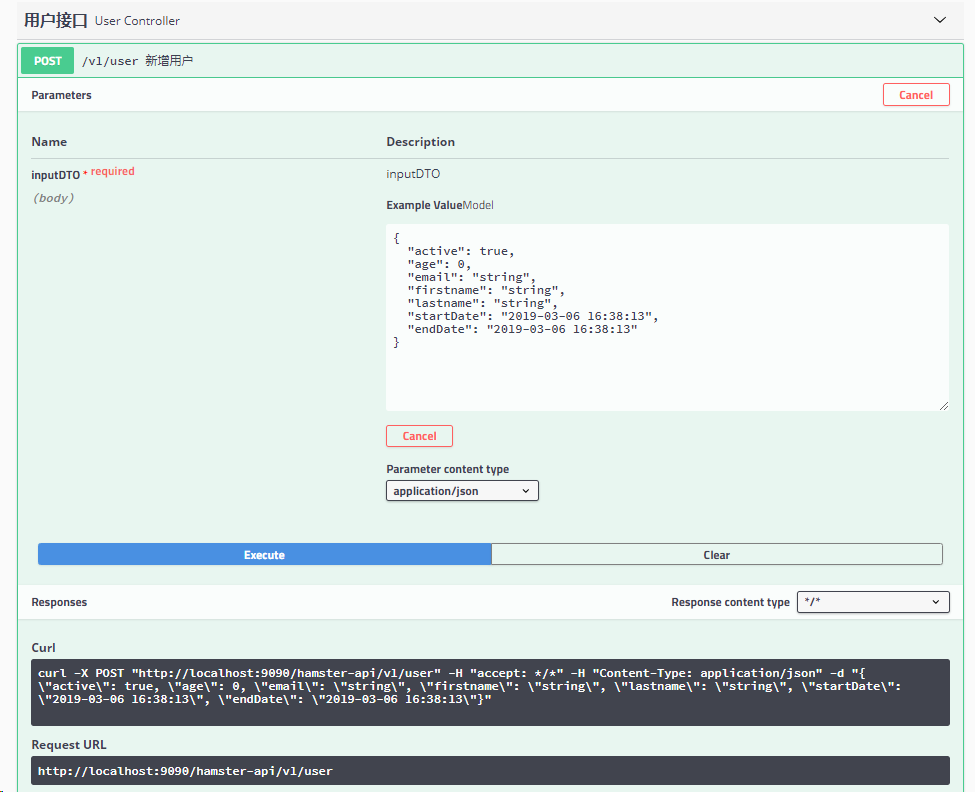The height and width of the screenshot is (792, 975).
Task: Switch to the Example Value tab
Action: tap(424, 205)
